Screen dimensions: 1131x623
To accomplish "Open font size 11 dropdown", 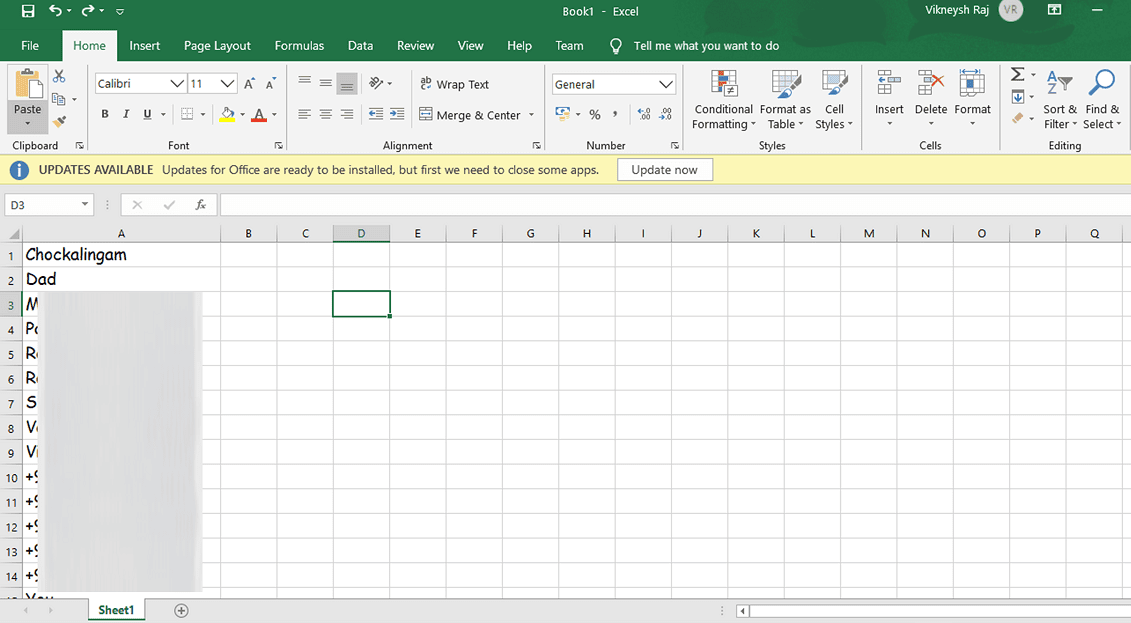I will coord(227,84).
